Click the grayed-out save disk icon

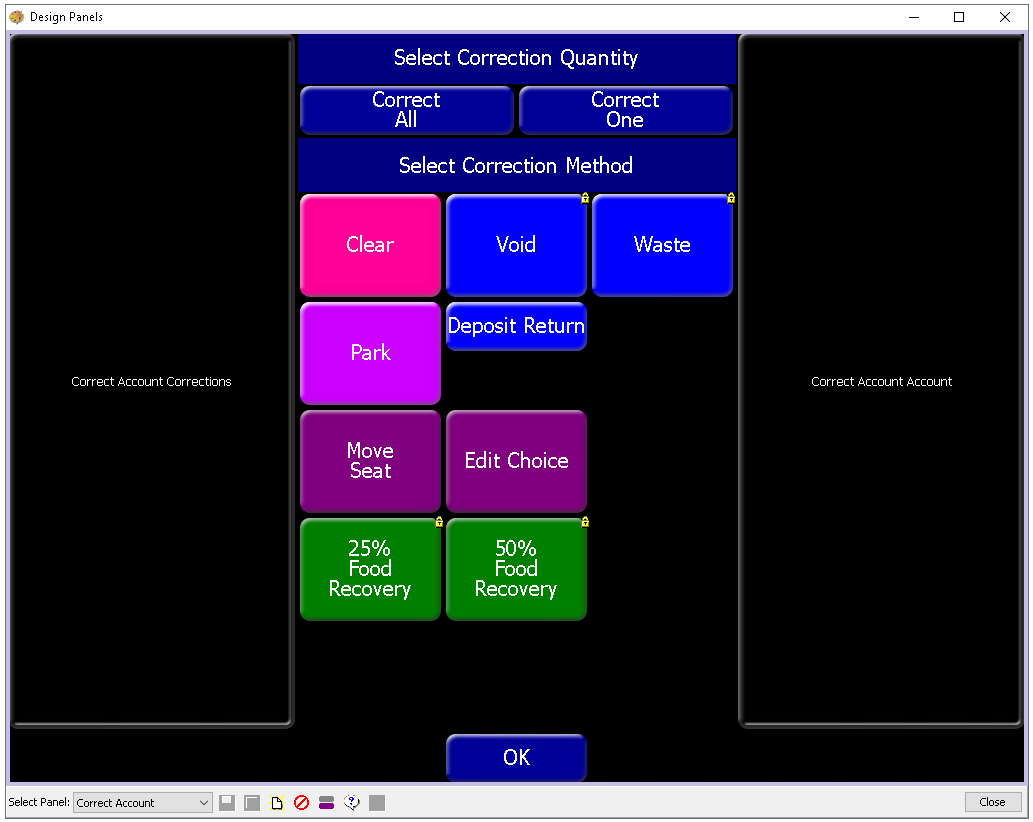pos(227,803)
